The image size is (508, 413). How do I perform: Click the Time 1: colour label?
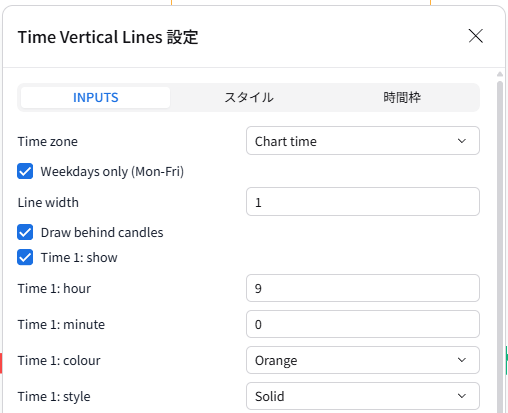59,360
